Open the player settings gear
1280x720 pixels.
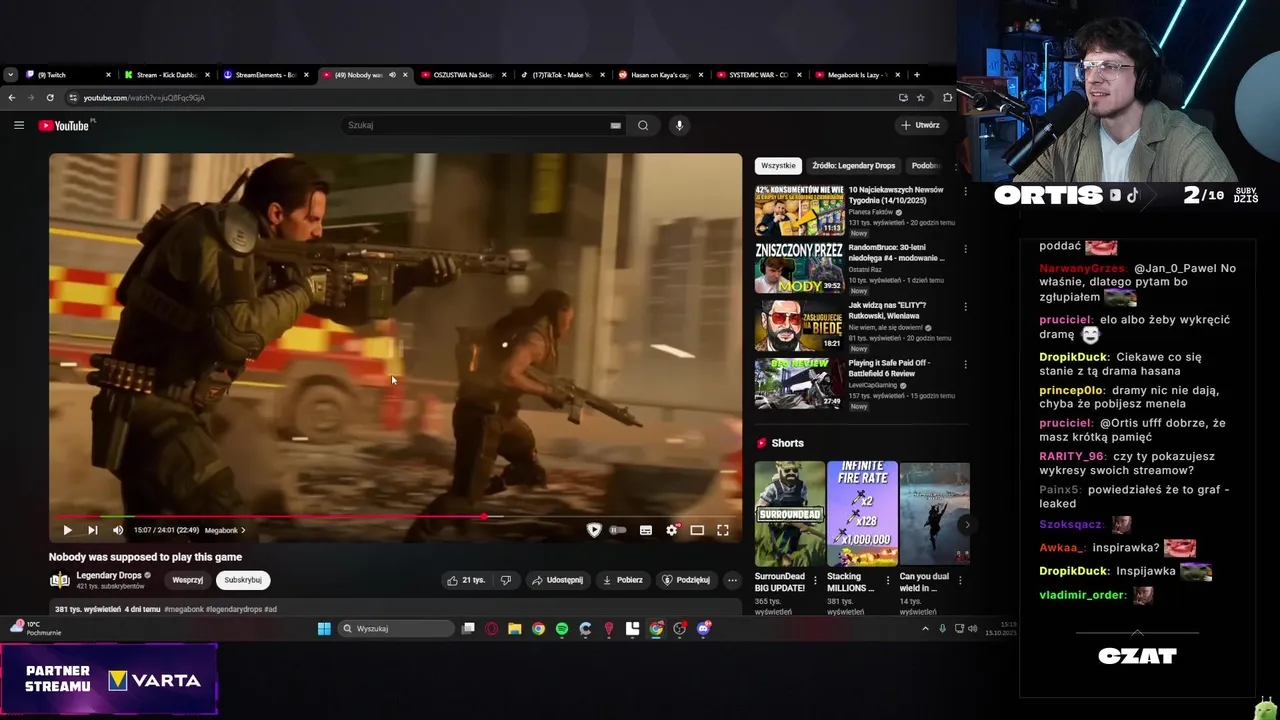(672, 530)
